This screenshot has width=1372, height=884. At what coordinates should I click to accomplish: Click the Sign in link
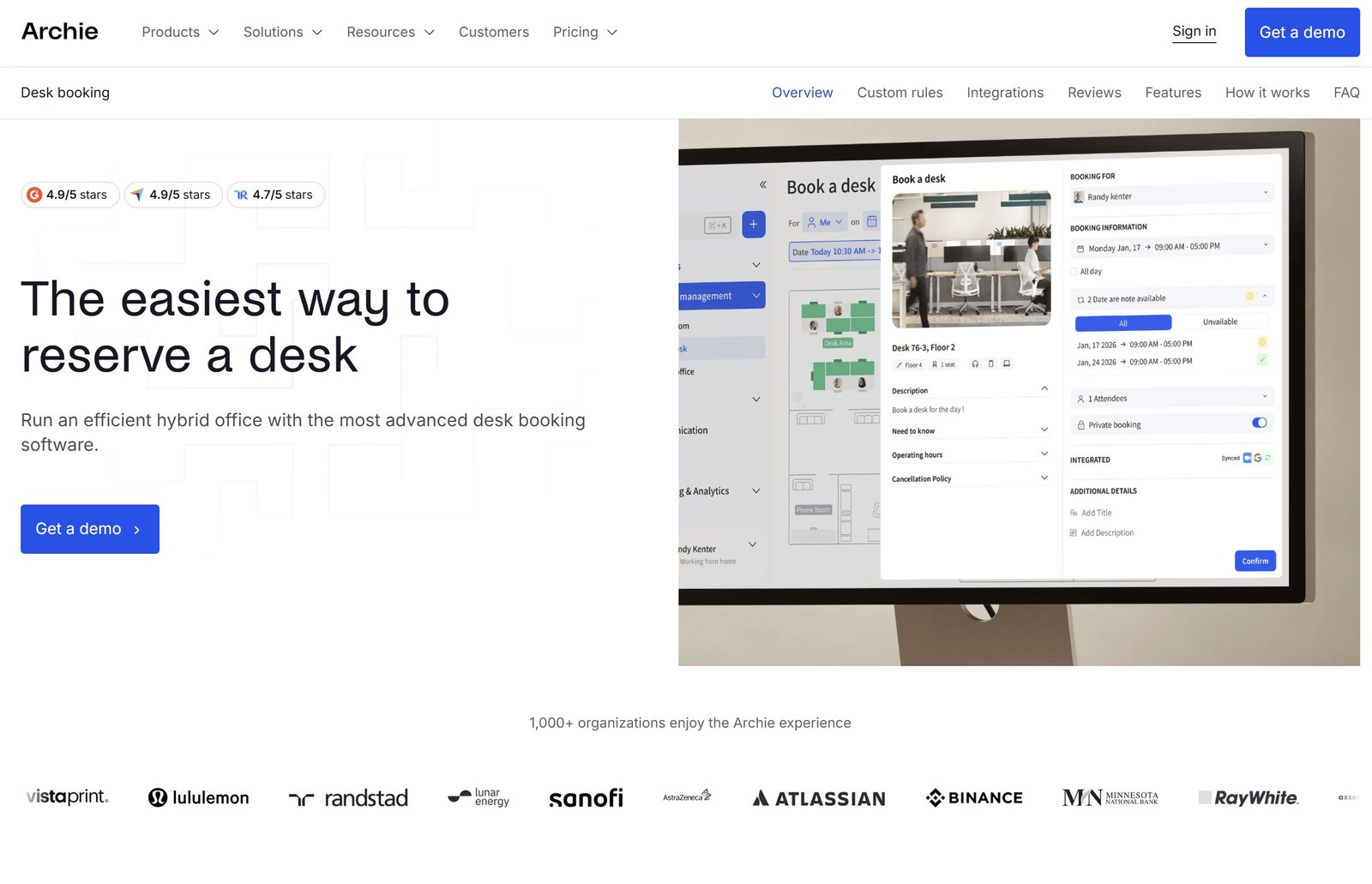[x=1194, y=31]
